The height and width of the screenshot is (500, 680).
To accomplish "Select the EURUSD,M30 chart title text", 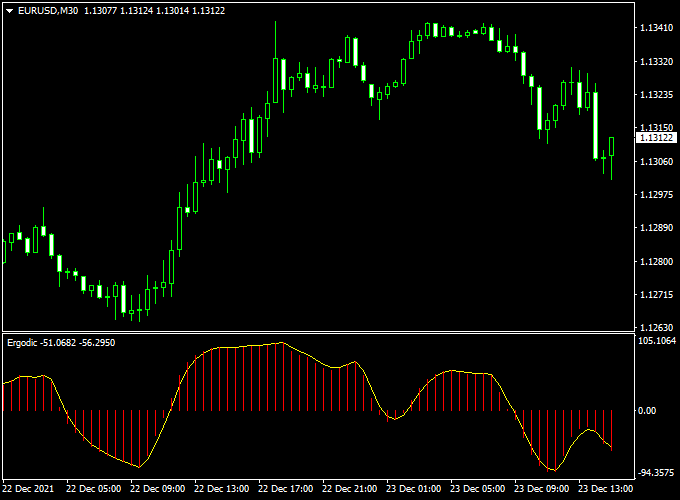I will click(48, 11).
